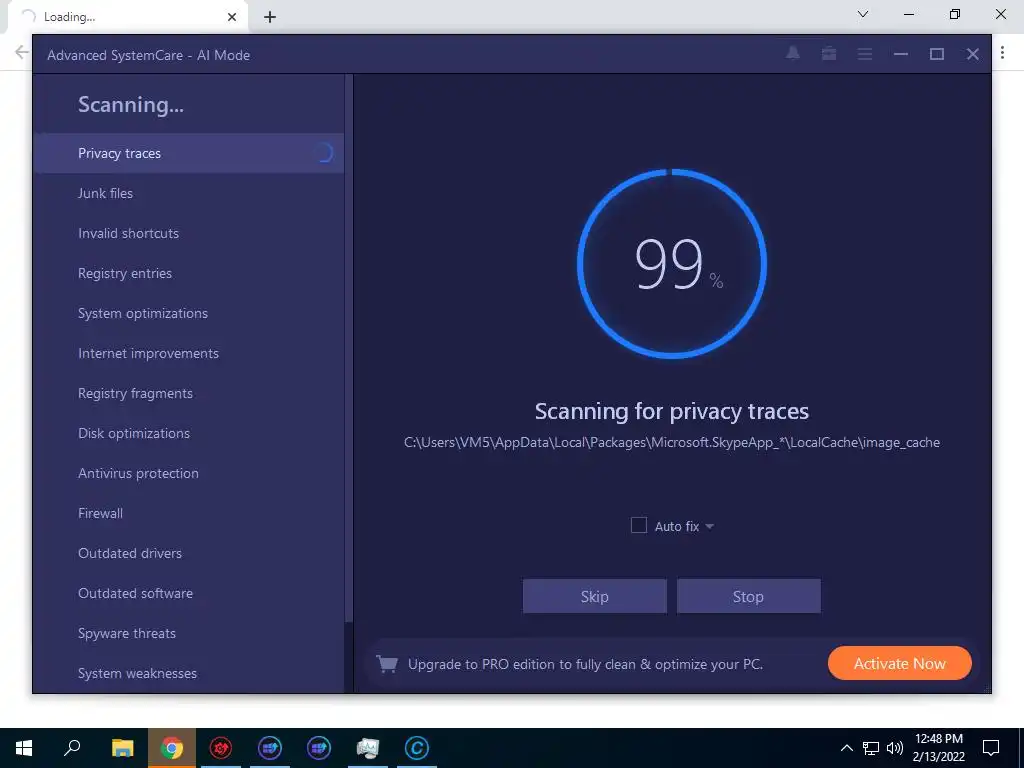The height and width of the screenshot is (768, 1024).
Task: Select System weaknesses item
Action: 188,673
